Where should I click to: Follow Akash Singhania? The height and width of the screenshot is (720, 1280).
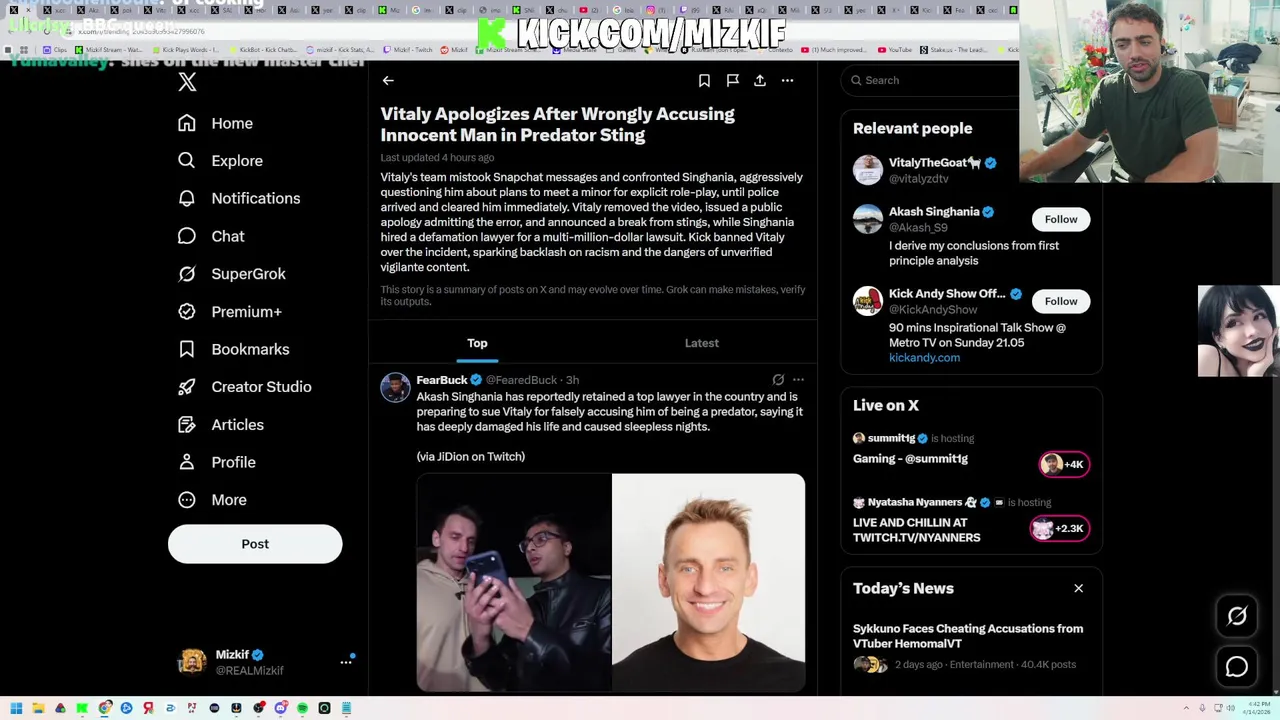point(1061,220)
